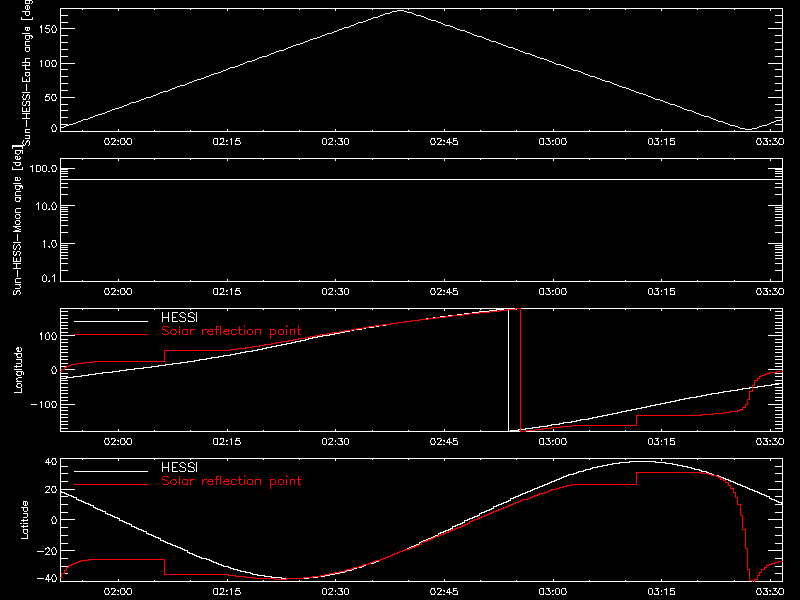Image resolution: width=800 pixels, height=600 pixels.
Task: Select the 'Latitude' vertical axis title
Action: pyautogui.click(x=24, y=520)
